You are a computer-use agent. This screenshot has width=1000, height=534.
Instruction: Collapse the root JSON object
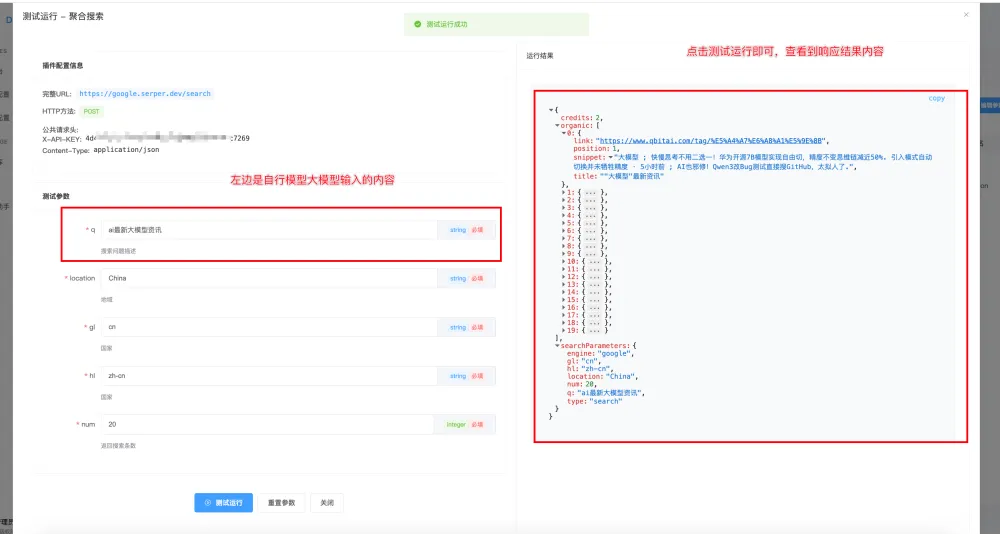click(551, 110)
